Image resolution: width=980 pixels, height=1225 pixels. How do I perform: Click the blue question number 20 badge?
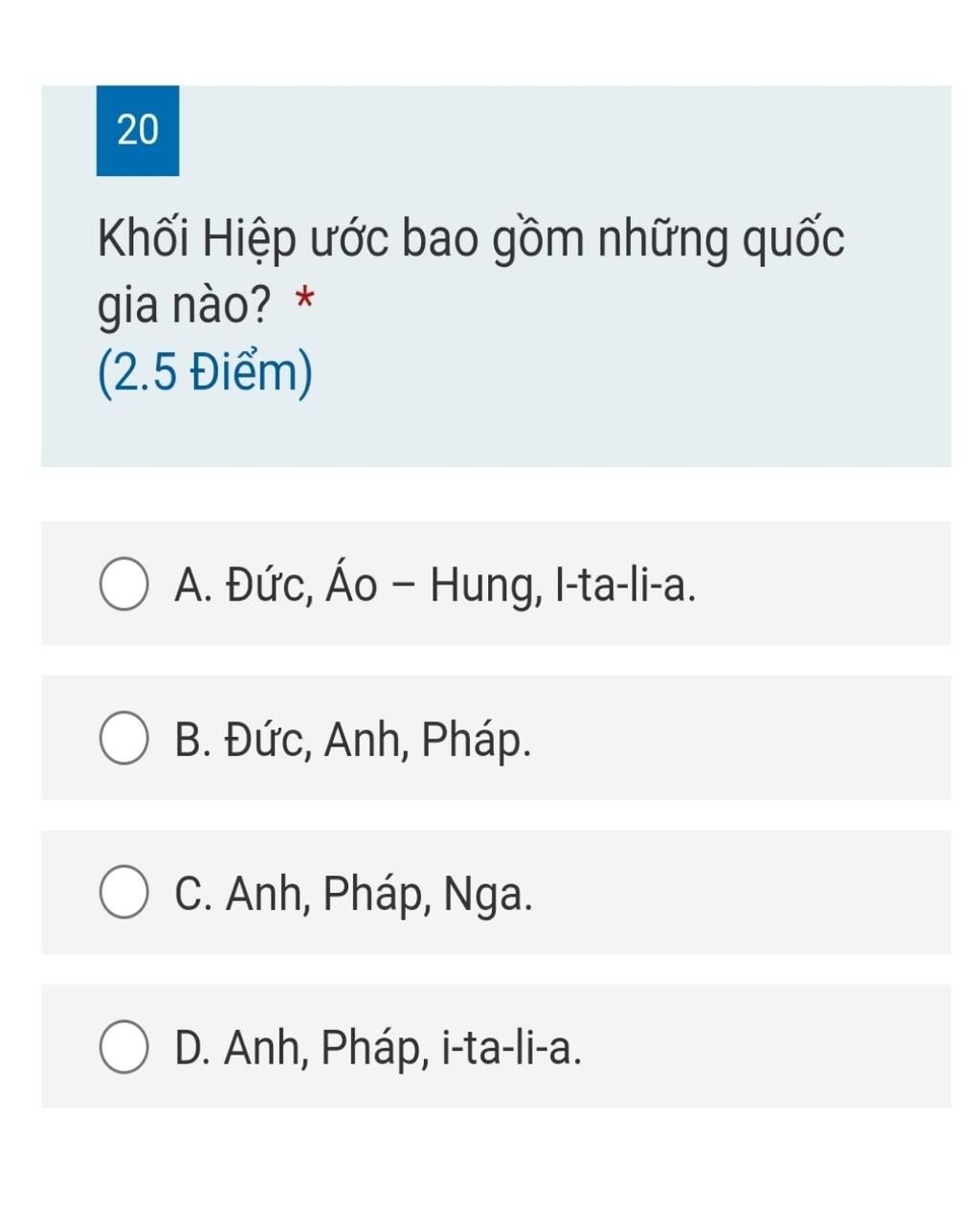point(138,130)
